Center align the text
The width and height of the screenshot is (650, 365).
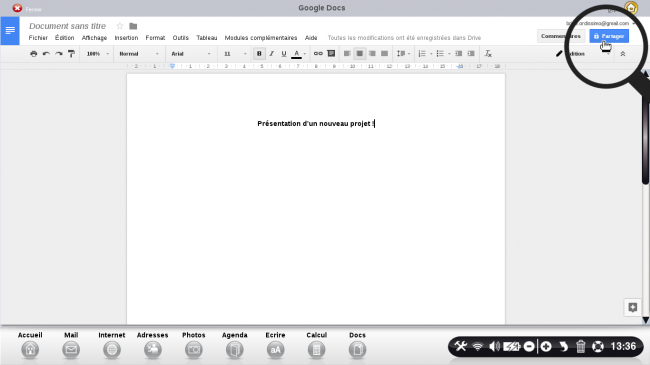pos(359,54)
